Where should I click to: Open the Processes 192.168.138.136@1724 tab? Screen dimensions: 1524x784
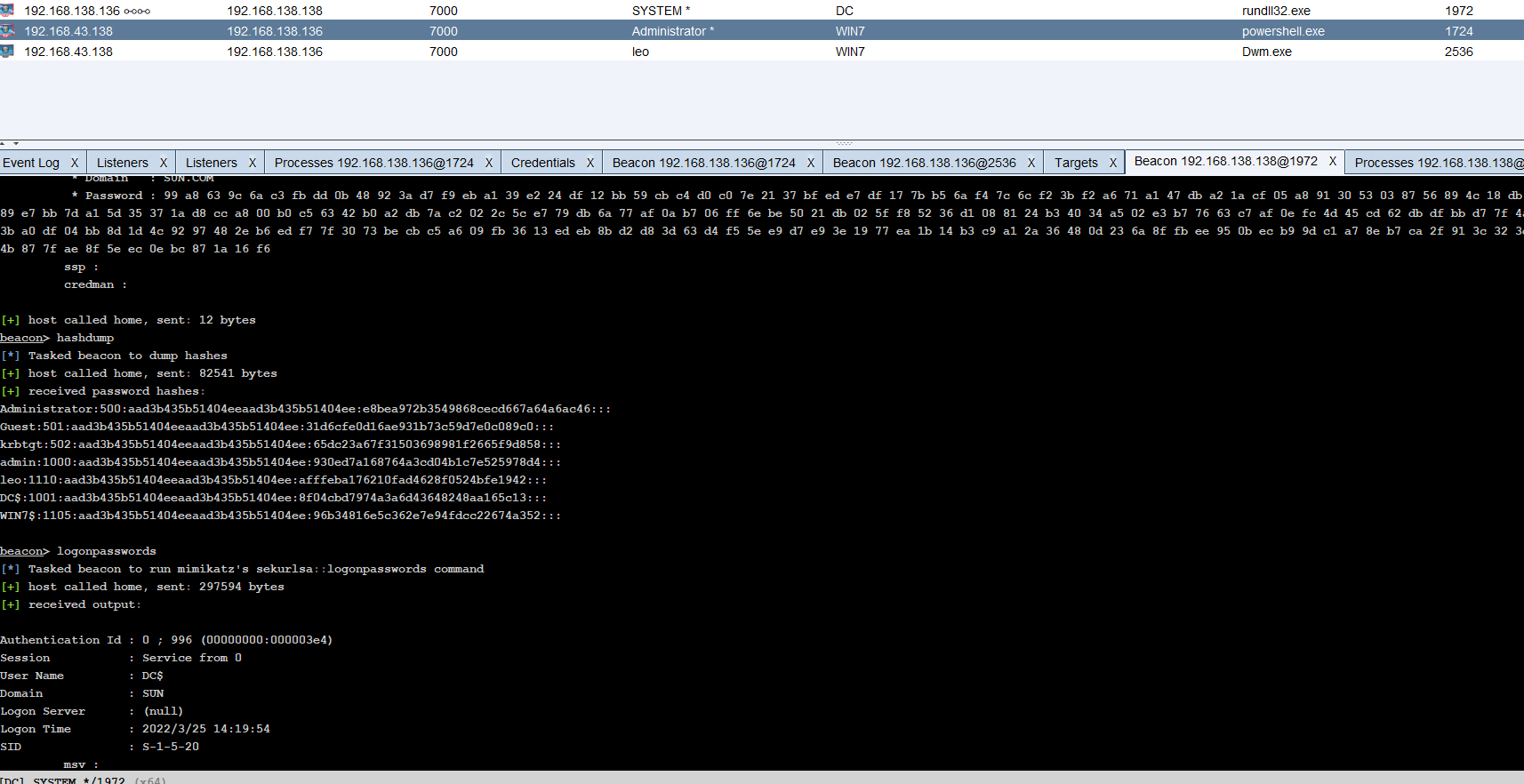374,163
